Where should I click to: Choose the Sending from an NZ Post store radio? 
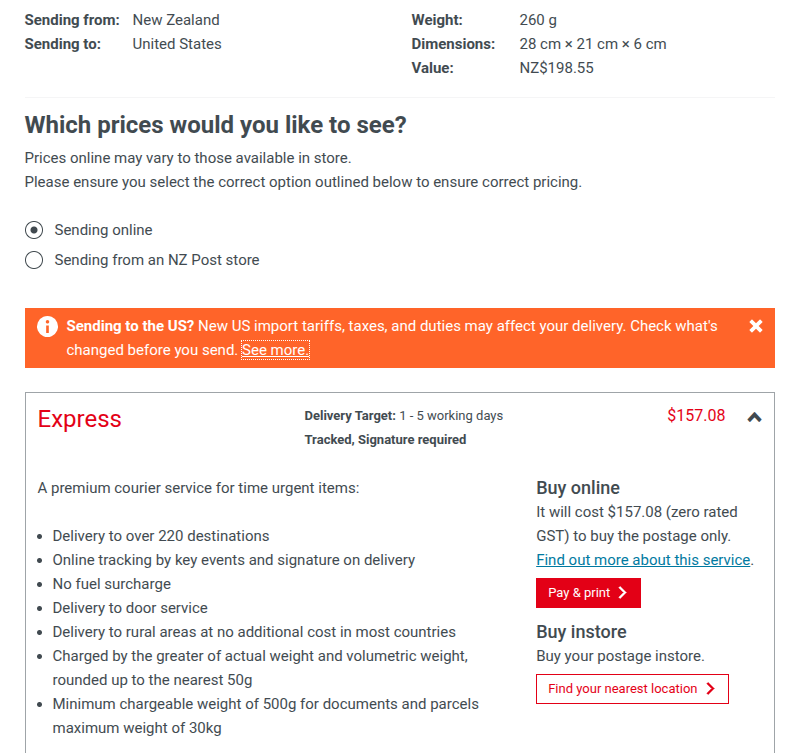pos(35,260)
